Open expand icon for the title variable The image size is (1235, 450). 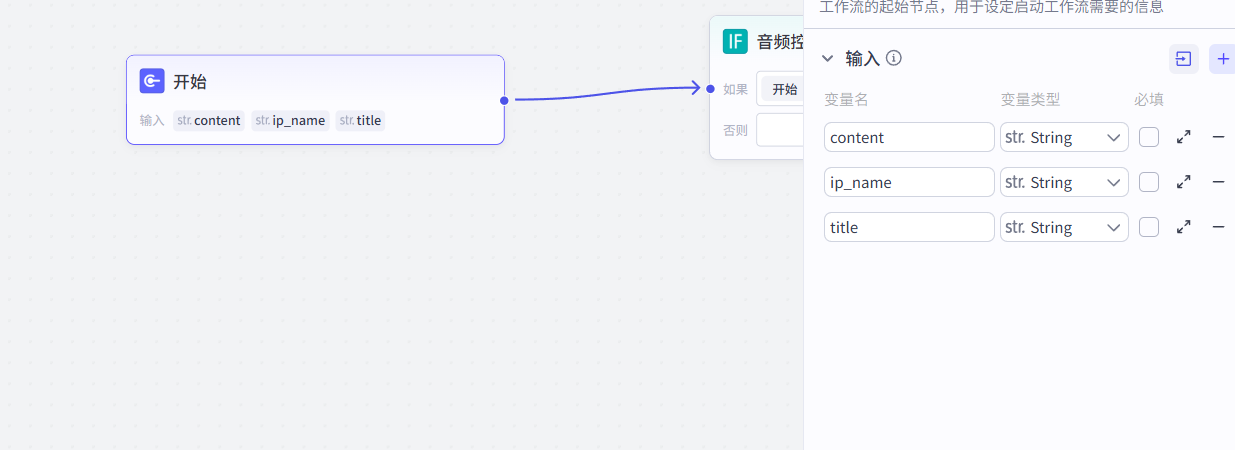pos(1184,227)
